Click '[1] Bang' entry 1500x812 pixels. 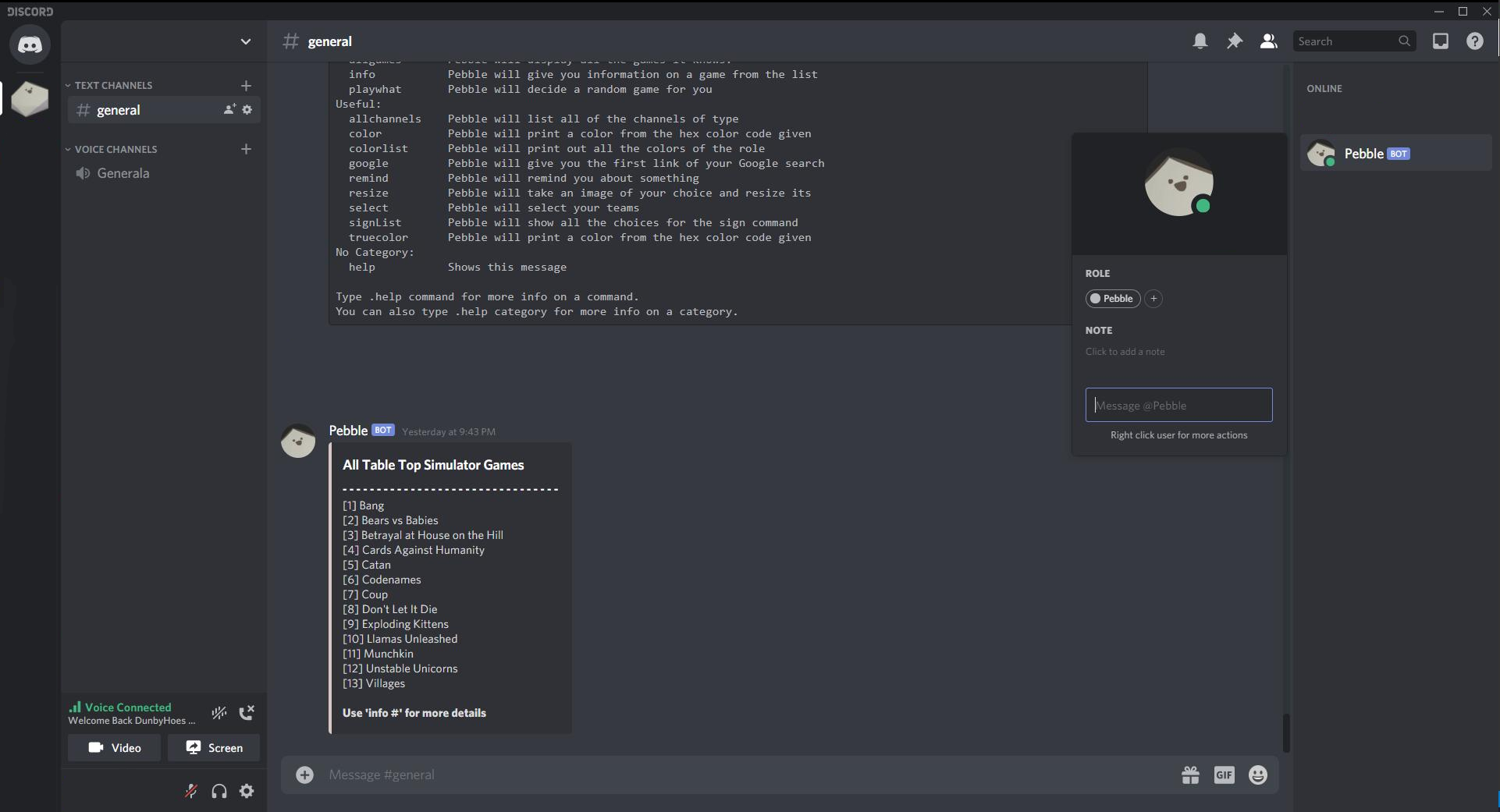(364, 505)
